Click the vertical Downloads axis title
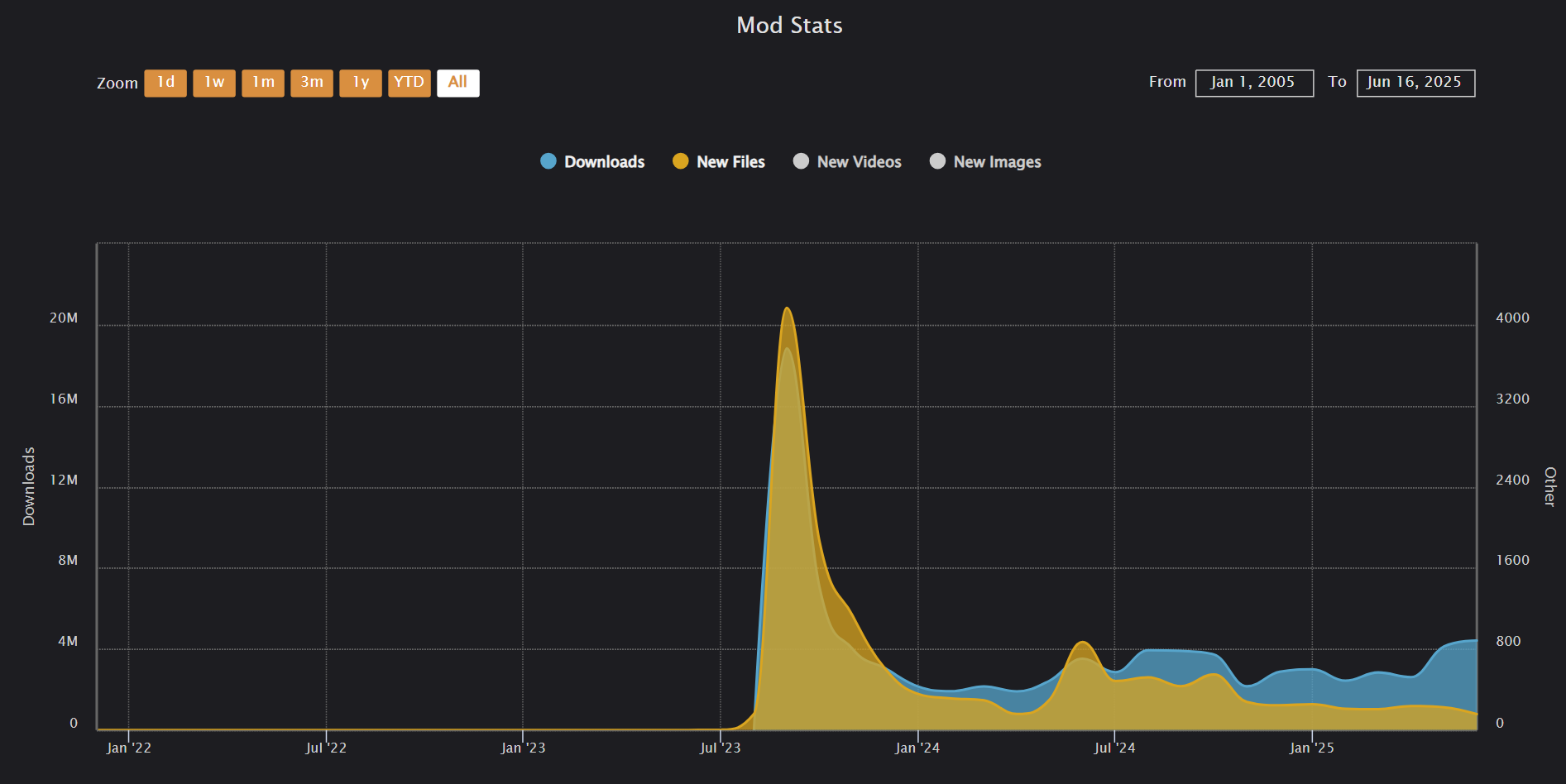 [x=29, y=486]
